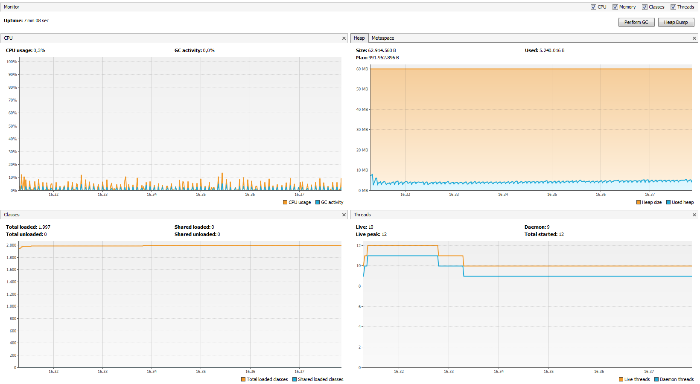700x384 pixels.
Task: Click the Shared unloaded classes count
Action: (x=197, y=234)
